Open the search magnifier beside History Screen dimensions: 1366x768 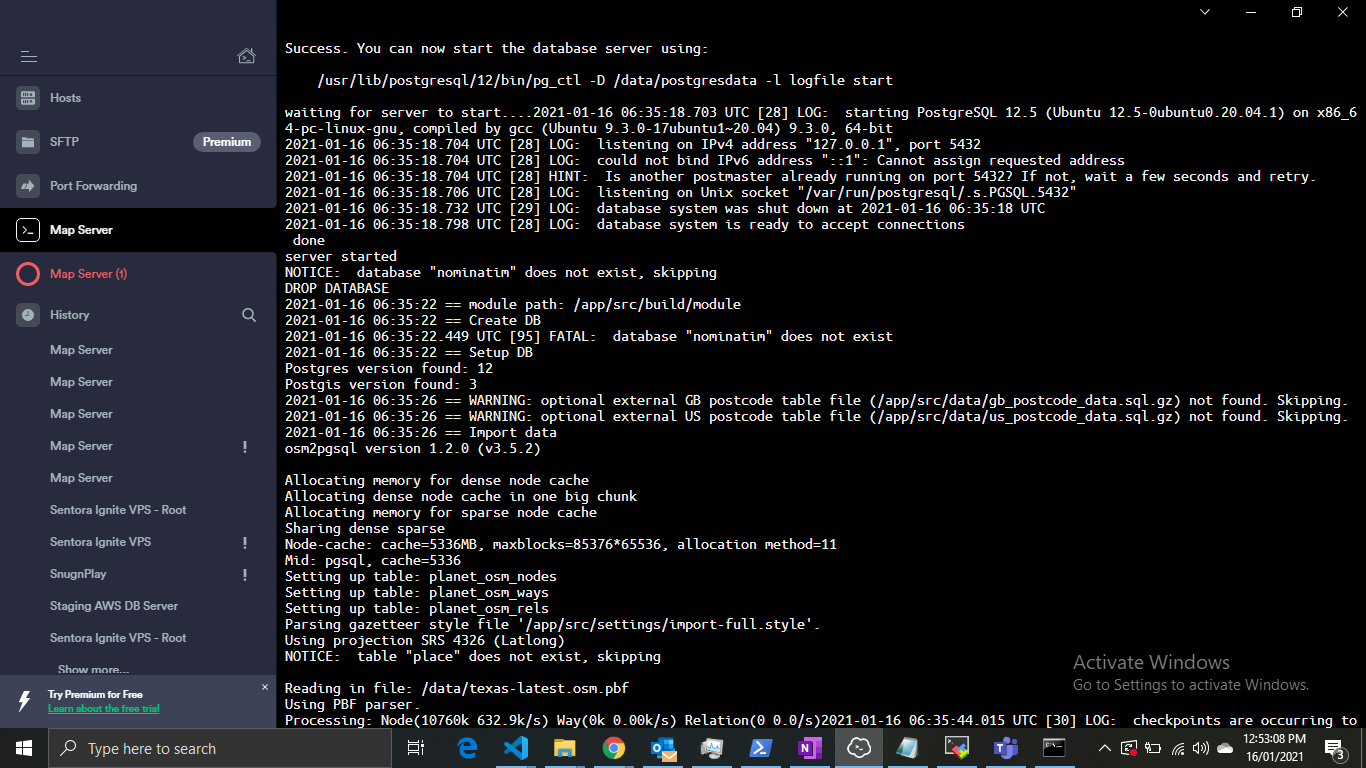click(x=247, y=314)
